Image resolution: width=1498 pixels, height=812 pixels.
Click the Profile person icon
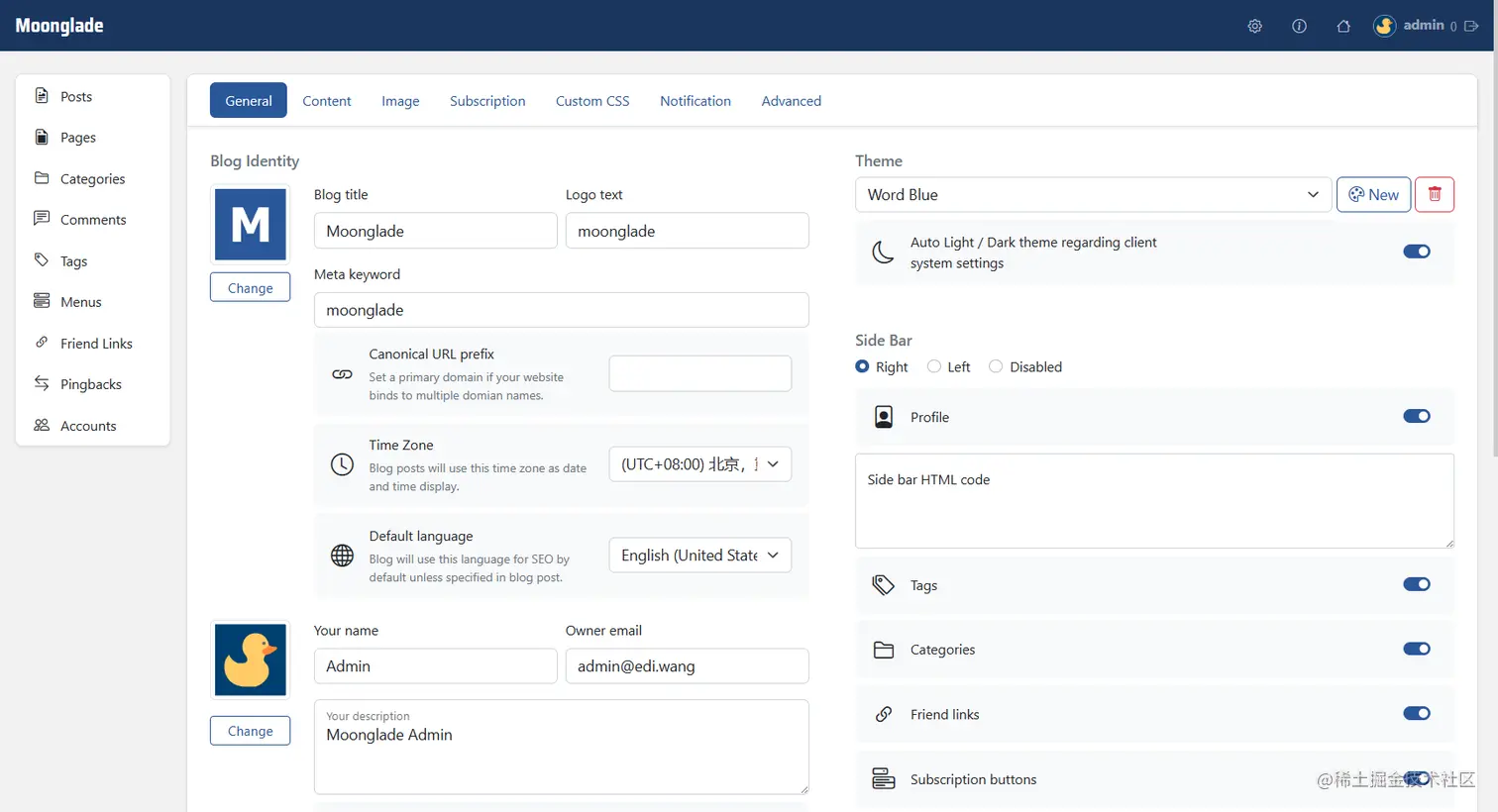coord(884,417)
